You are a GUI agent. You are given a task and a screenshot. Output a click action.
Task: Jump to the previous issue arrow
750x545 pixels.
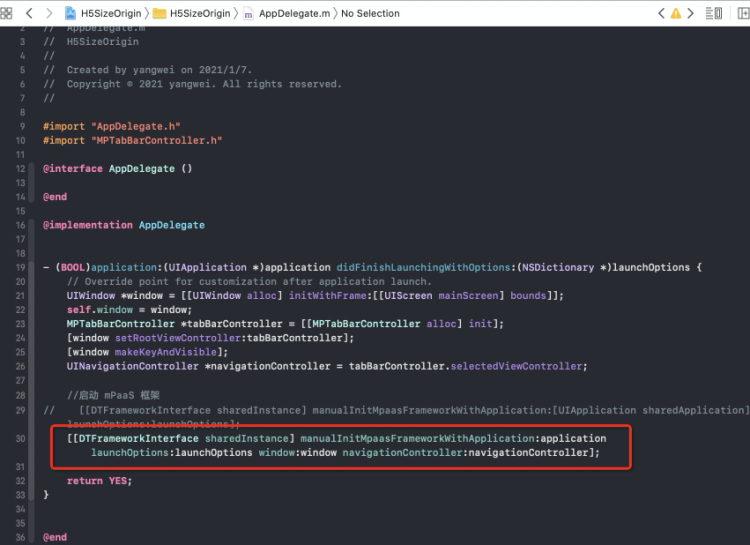[x=661, y=13]
